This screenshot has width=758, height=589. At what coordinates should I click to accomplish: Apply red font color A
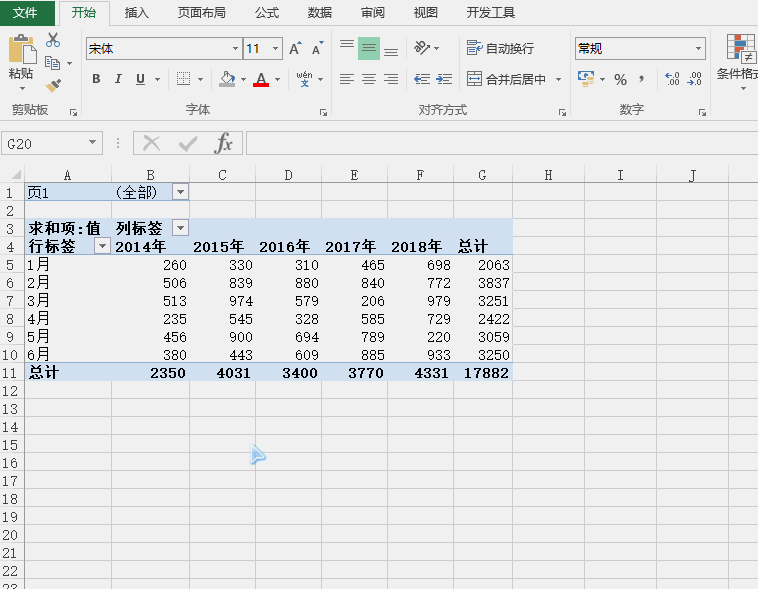[261, 79]
